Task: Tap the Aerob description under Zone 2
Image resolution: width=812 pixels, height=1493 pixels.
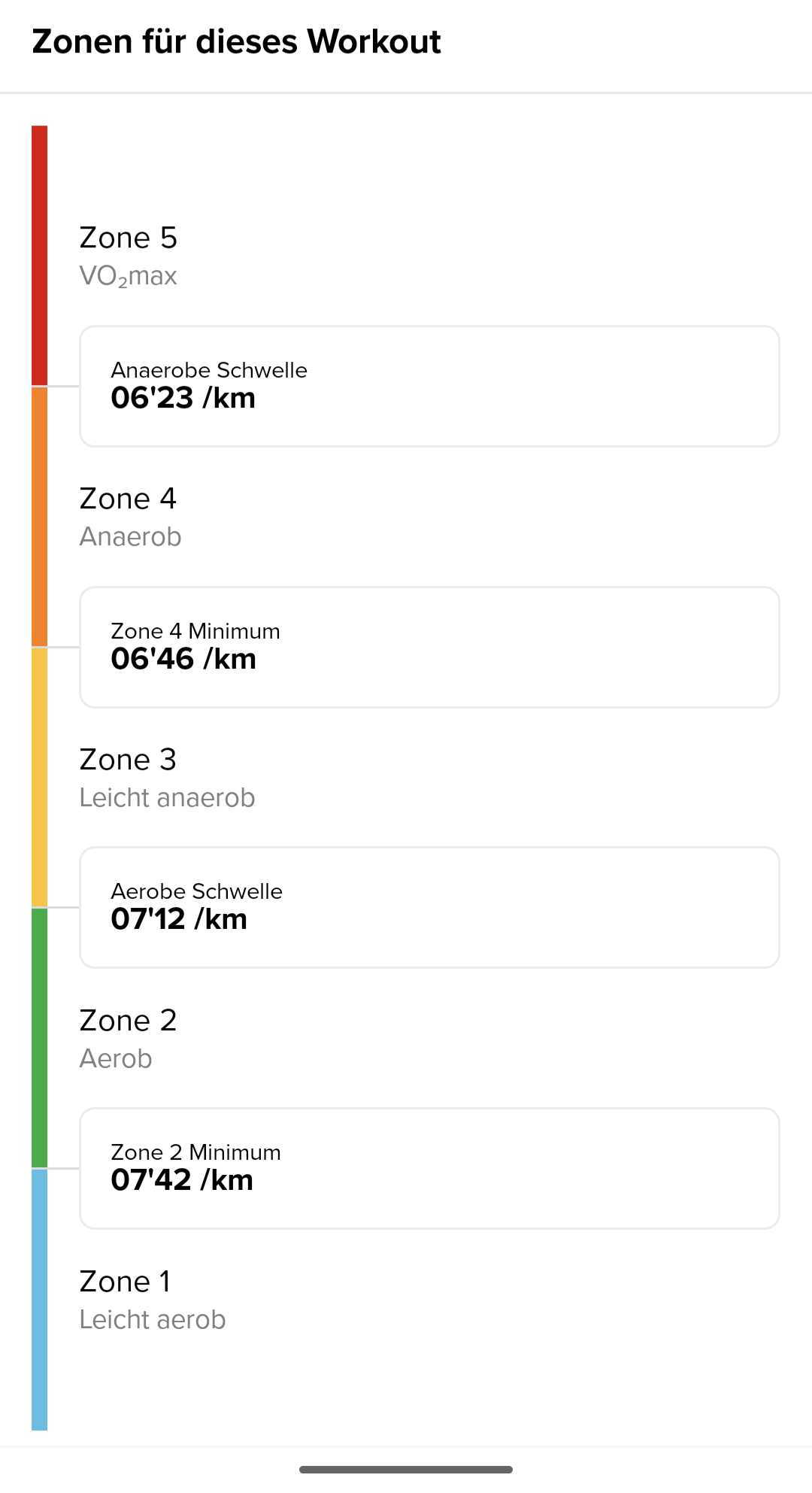Action: coord(116,1059)
